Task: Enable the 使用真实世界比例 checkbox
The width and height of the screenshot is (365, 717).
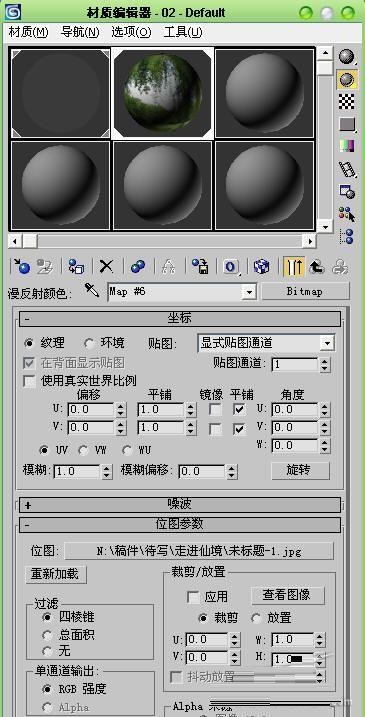Action: click(x=30, y=381)
